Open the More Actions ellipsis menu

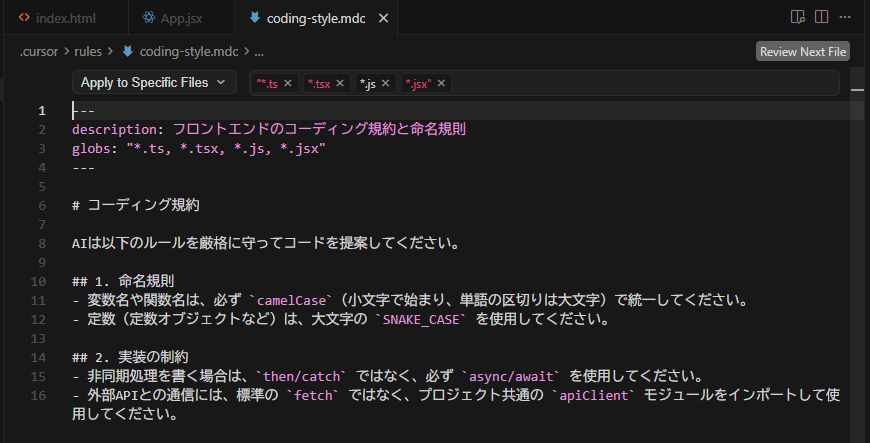[x=845, y=17]
